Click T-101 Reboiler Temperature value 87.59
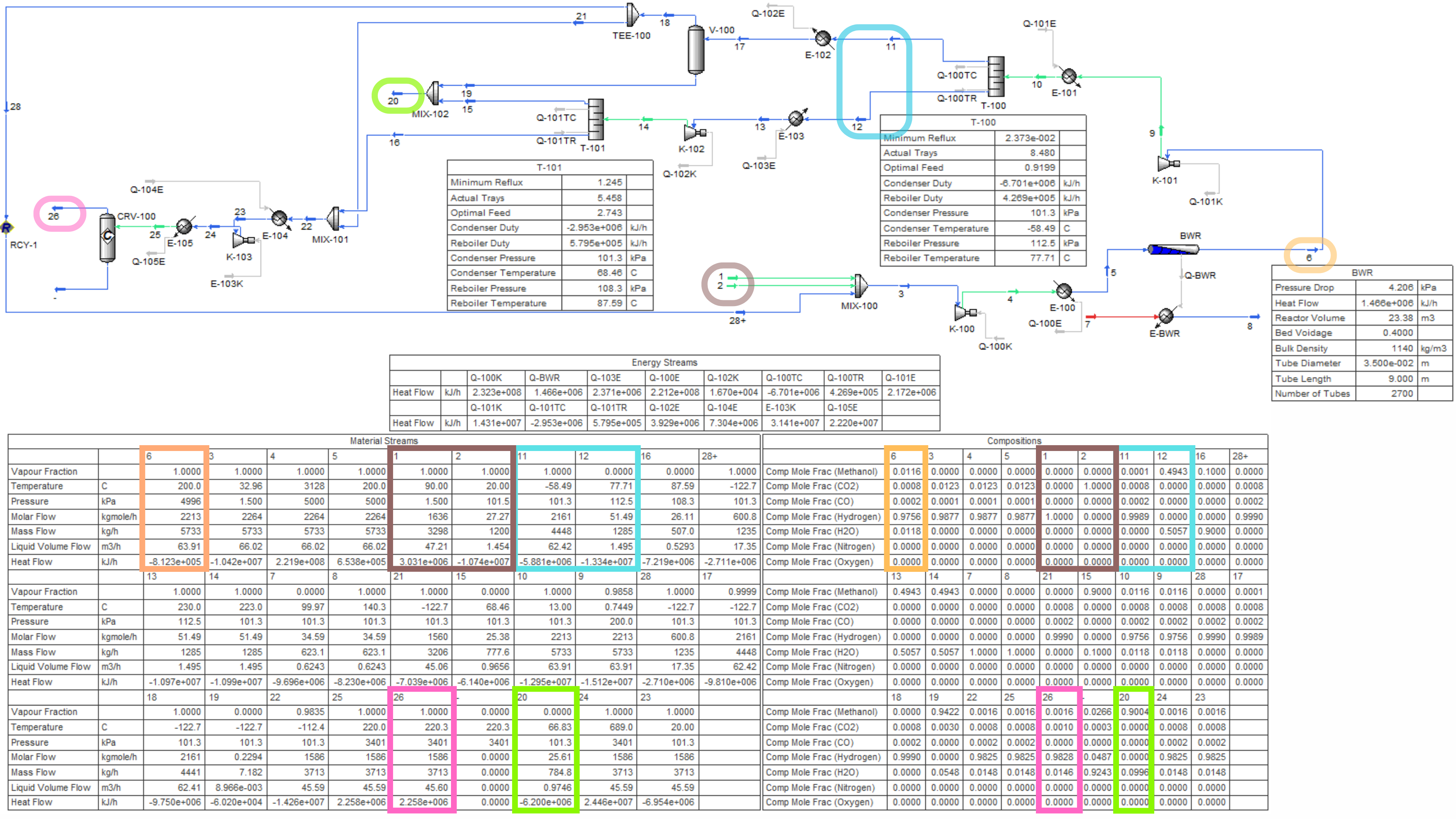Viewport: 1456px width, 819px height. (609, 304)
